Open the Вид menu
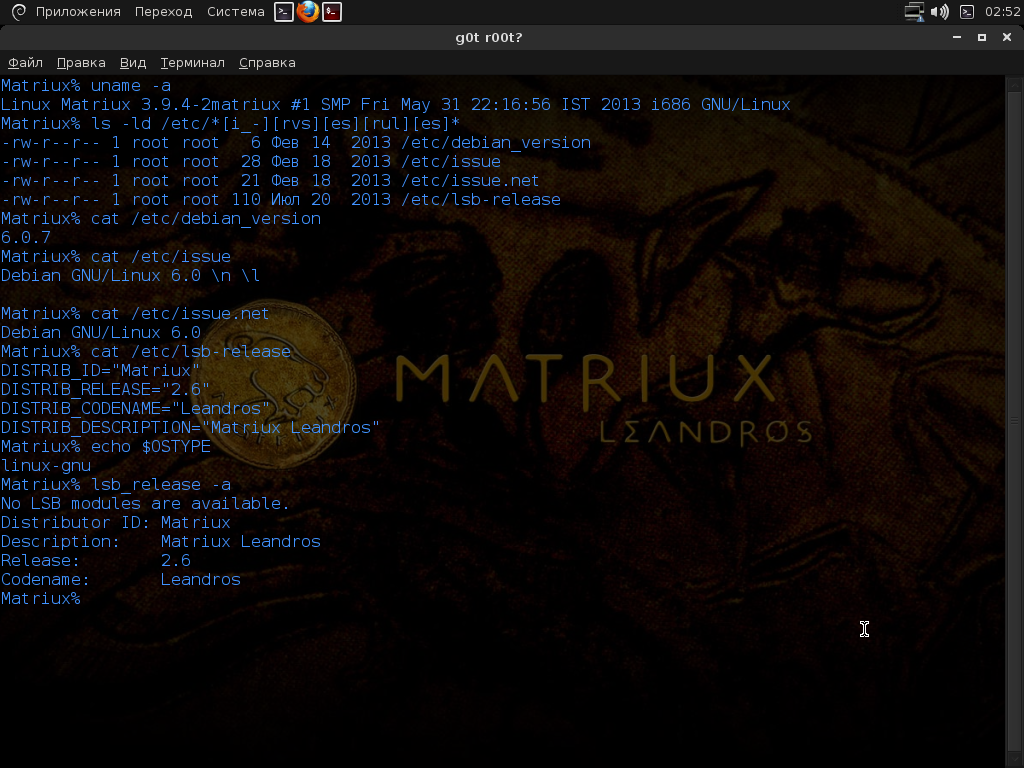 [133, 63]
